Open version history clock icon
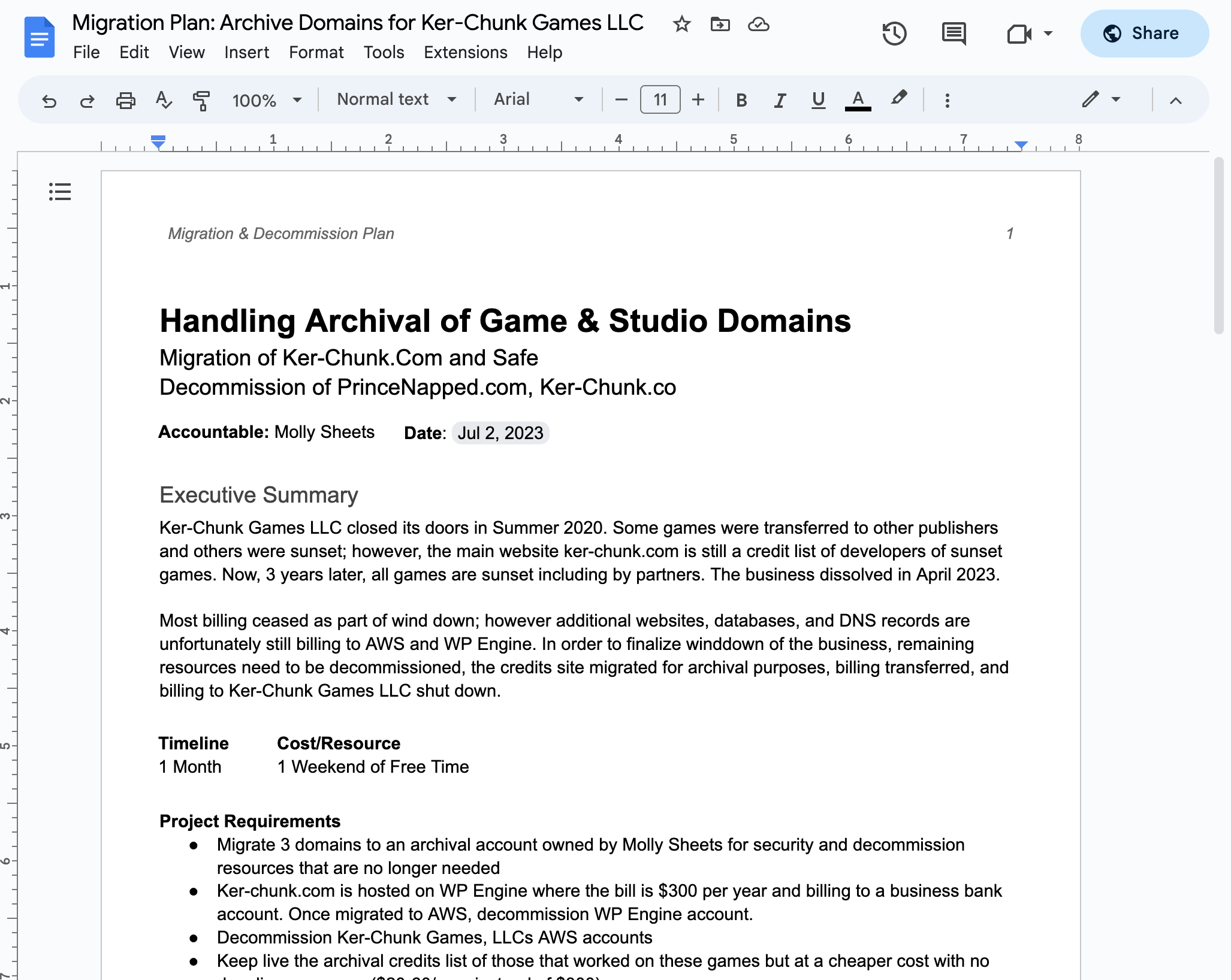 [x=894, y=34]
